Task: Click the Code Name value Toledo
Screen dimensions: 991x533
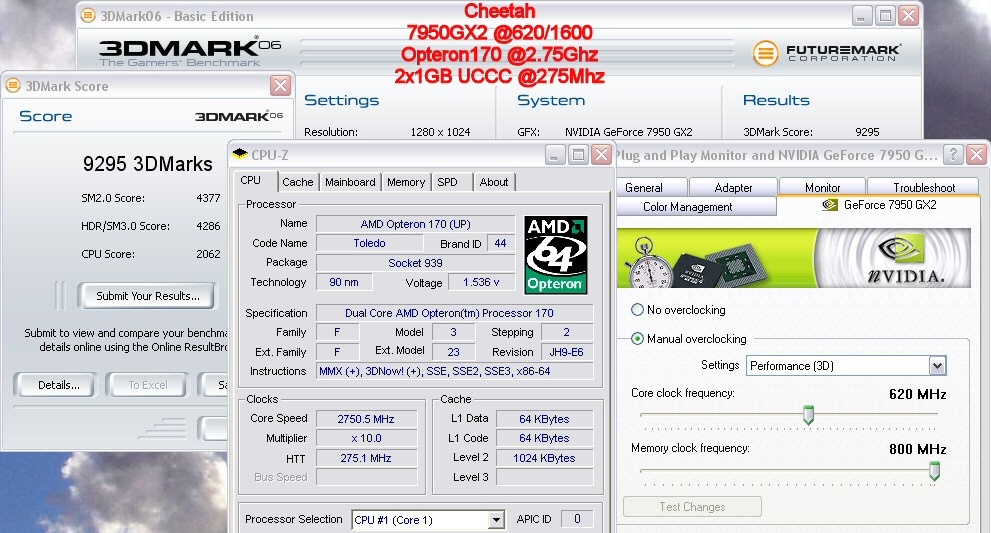Action: click(369, 243)
